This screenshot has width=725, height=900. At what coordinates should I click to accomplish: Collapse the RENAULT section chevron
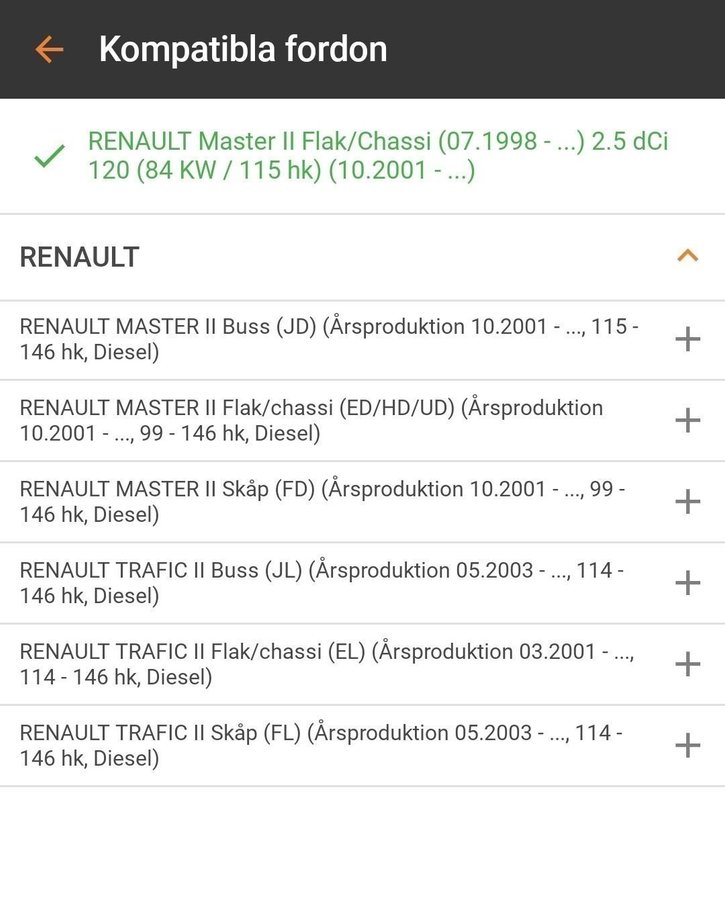click(x=687, y=256)
